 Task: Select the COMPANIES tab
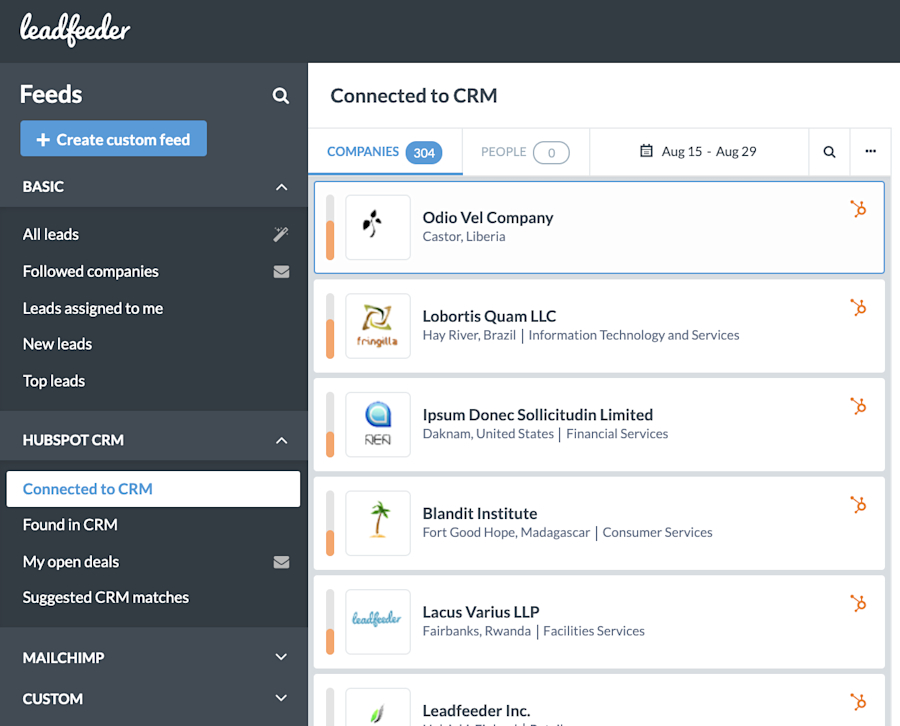point(385,151)
